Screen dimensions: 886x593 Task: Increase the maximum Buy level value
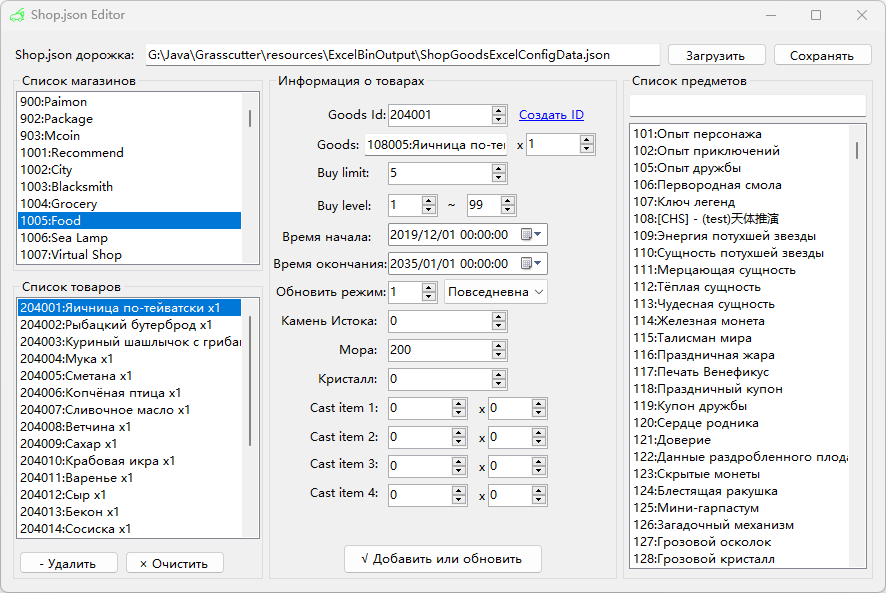(508, 201)
